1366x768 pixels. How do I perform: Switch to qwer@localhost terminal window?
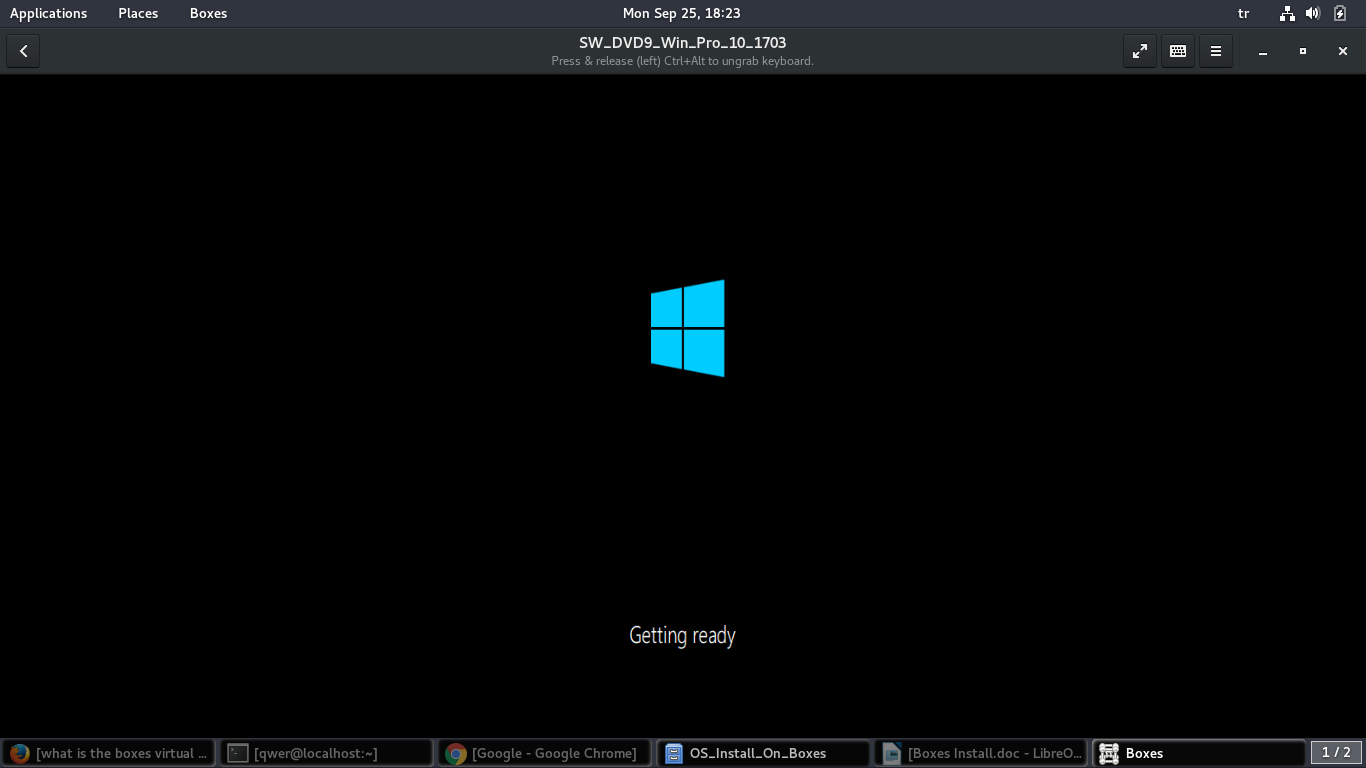(326, 753)
